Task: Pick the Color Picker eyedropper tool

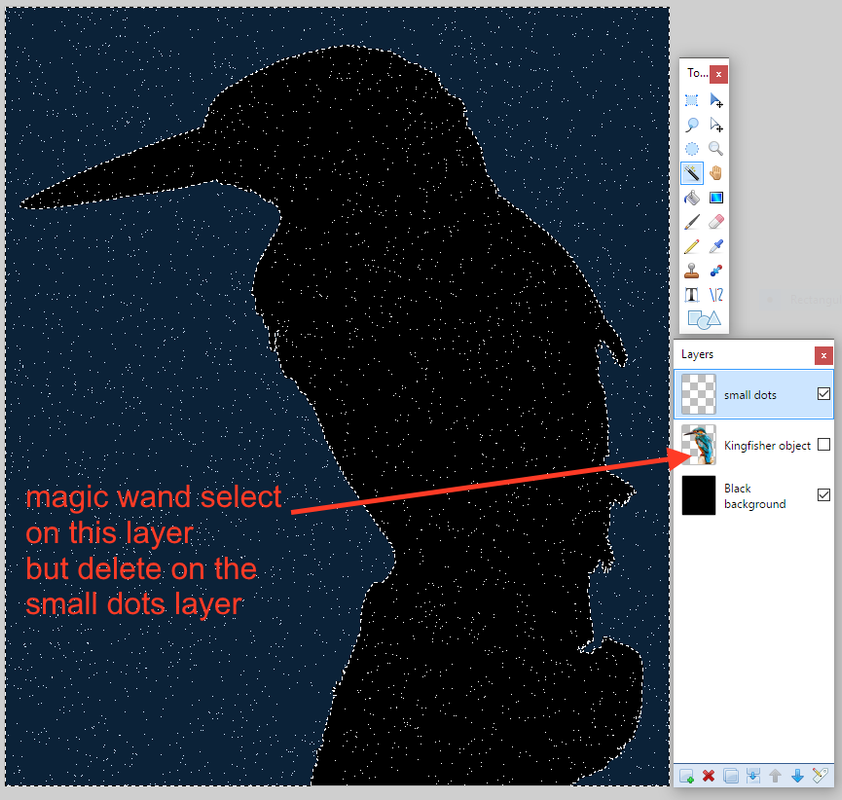Action: tap(716, 246)
